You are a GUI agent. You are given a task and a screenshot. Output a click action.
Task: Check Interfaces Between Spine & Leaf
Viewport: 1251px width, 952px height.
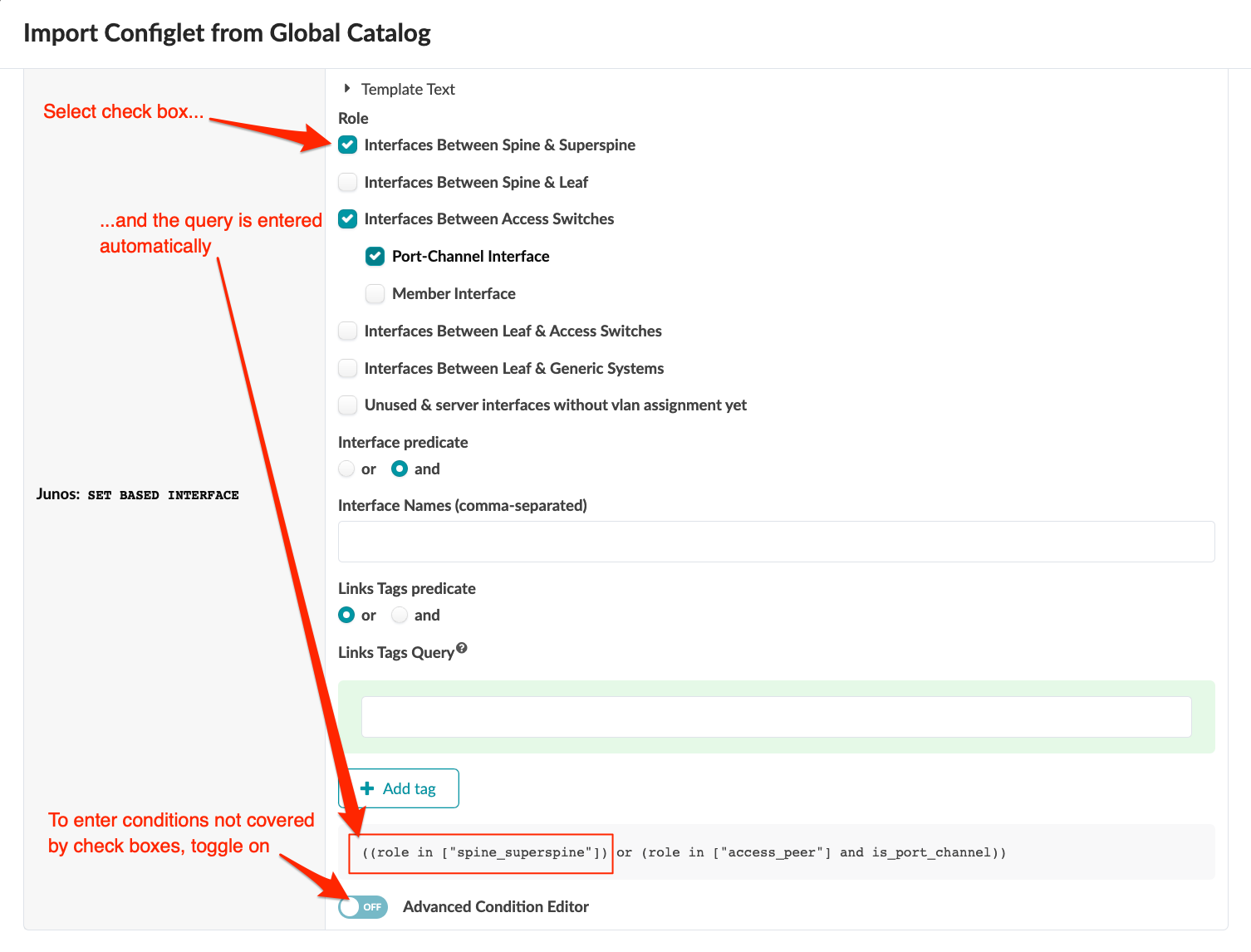348,183
